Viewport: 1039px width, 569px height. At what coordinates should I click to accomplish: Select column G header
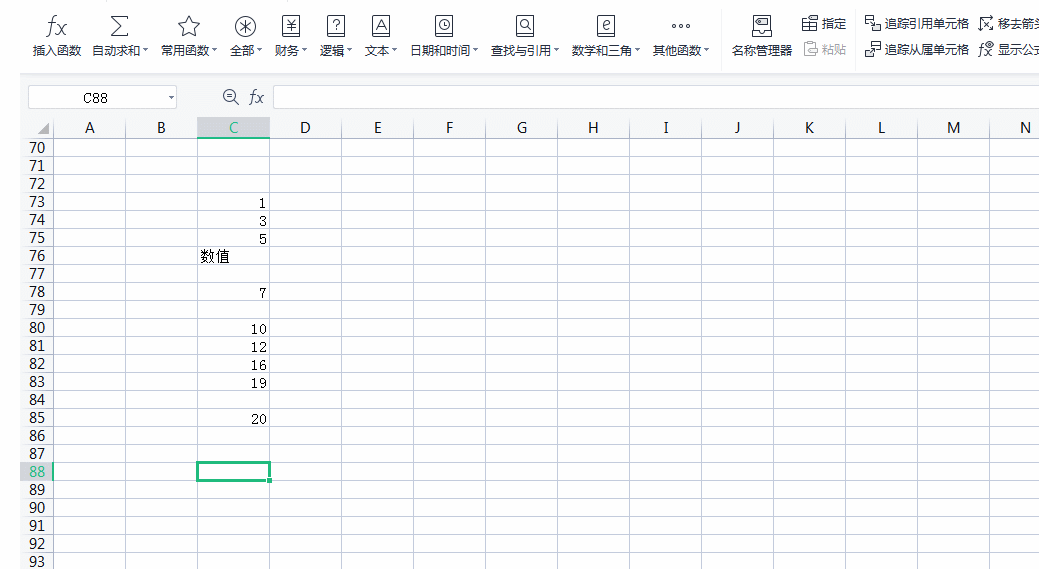[x=521, y=128]
